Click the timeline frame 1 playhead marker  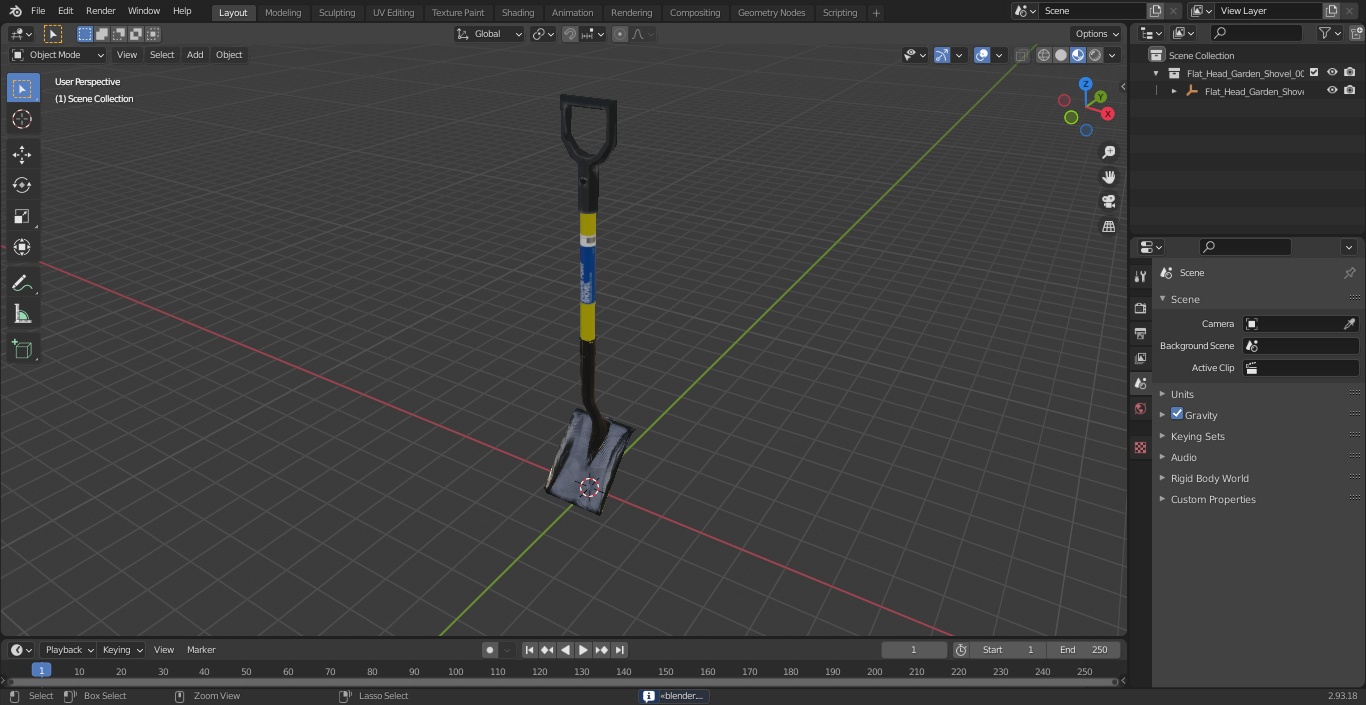click(41, 671)
